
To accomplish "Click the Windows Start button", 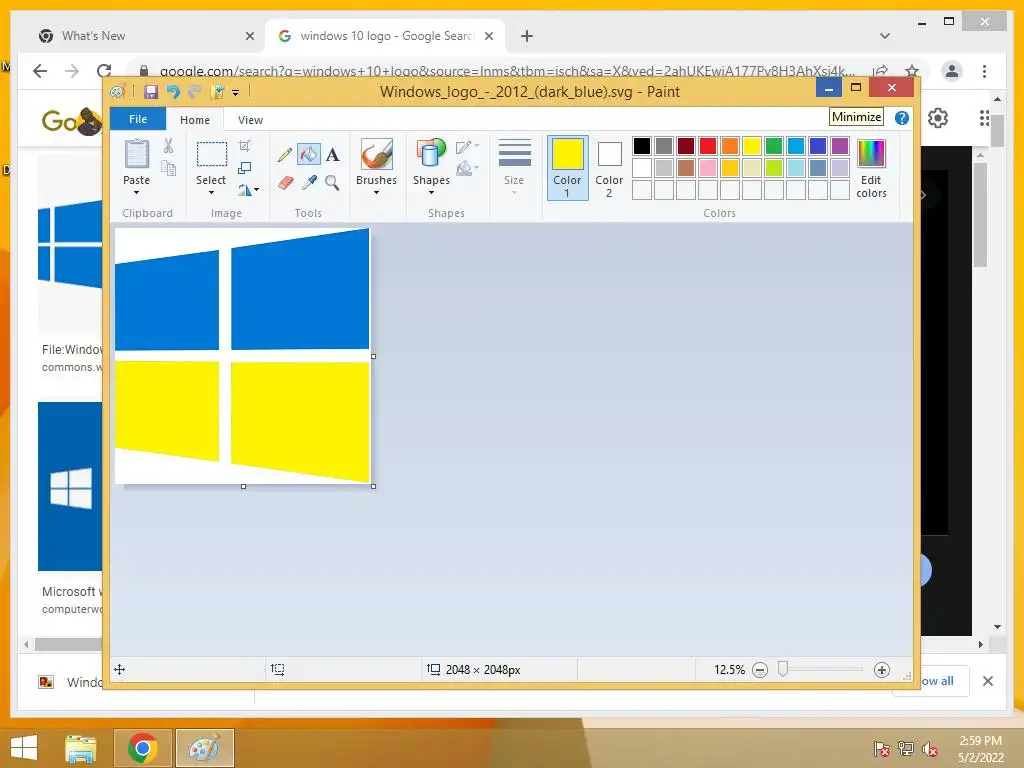I will click(x=24, y=748).
